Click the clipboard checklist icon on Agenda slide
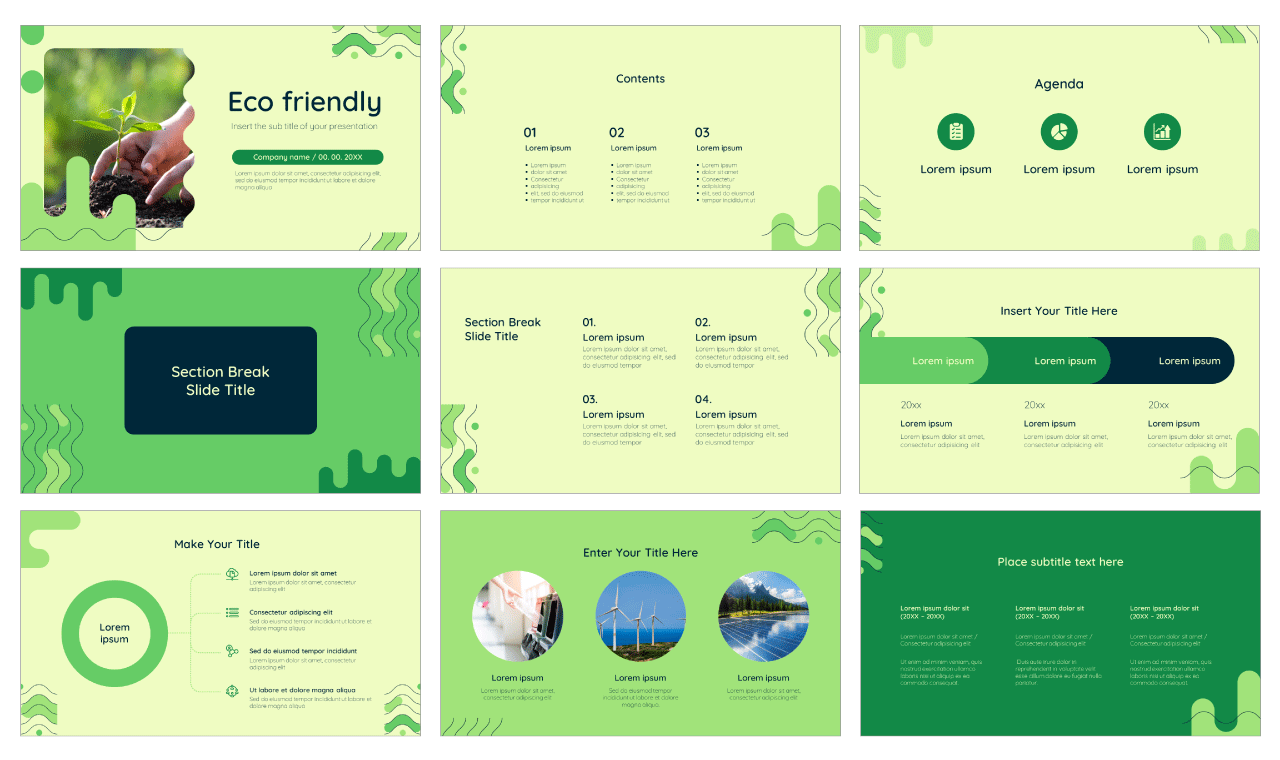Image resolution: width=1280 pixels, height=760 pixels. [x=955, y=132]
